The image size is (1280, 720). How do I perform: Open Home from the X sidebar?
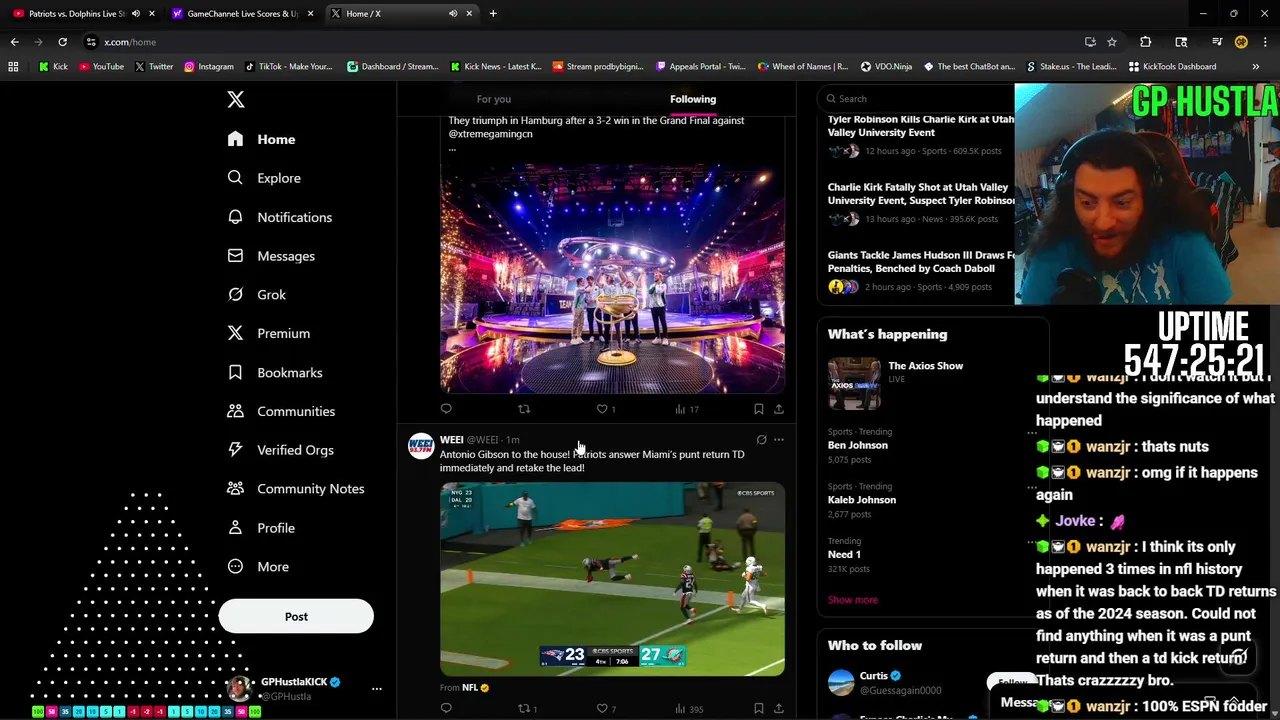(x=261, y=139)
